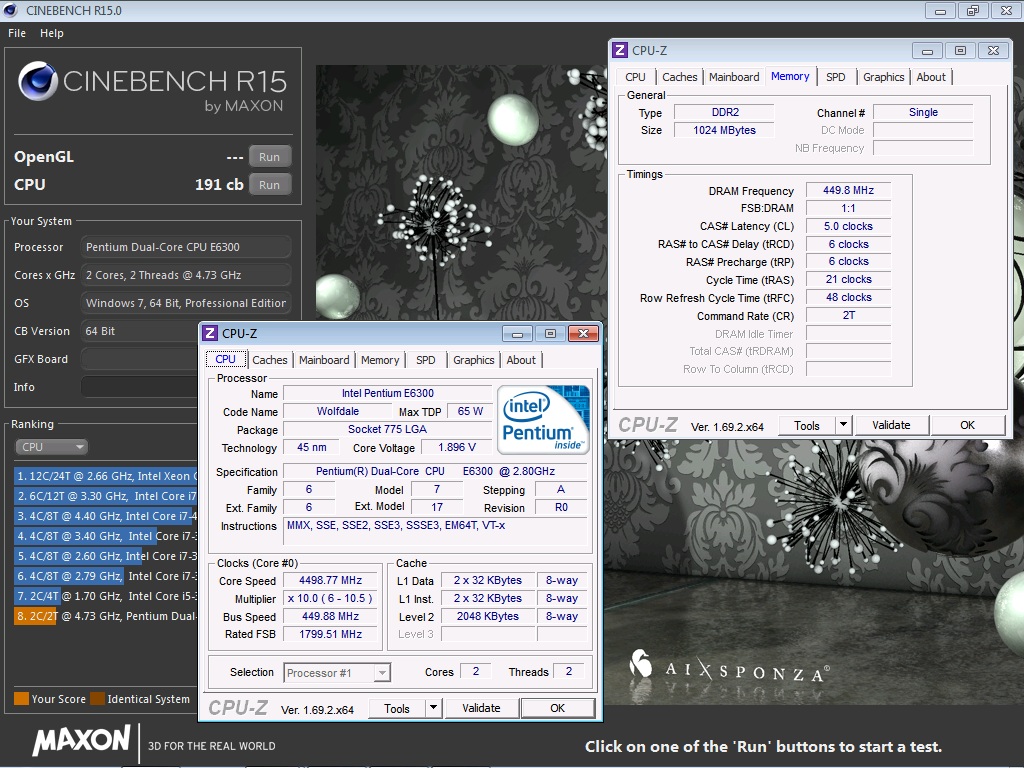Select ranking entry 3 4C/8T @ 4.40 GHz
The image size is (1024, 768).
(106, 516)
